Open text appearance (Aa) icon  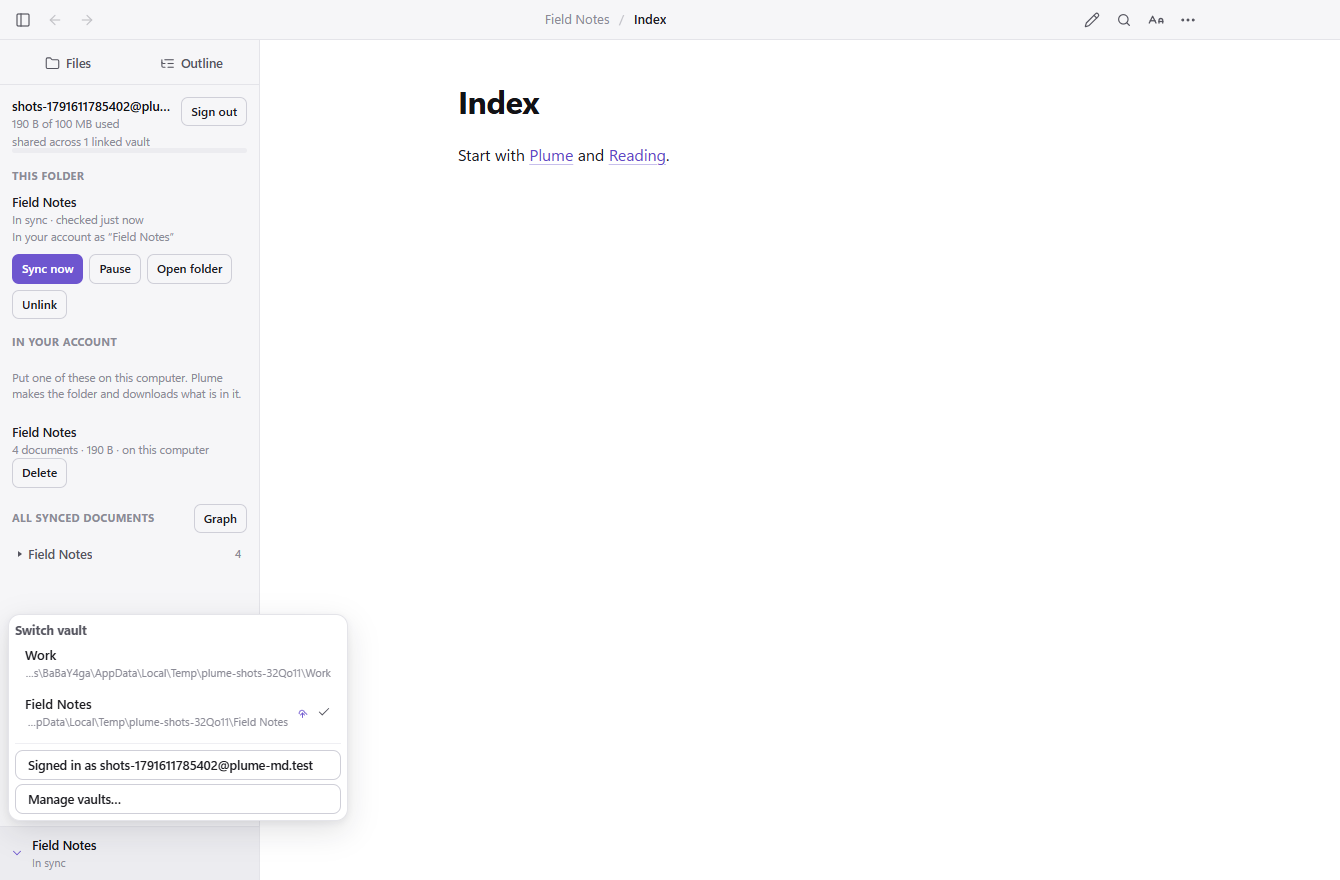point(1156,20)
